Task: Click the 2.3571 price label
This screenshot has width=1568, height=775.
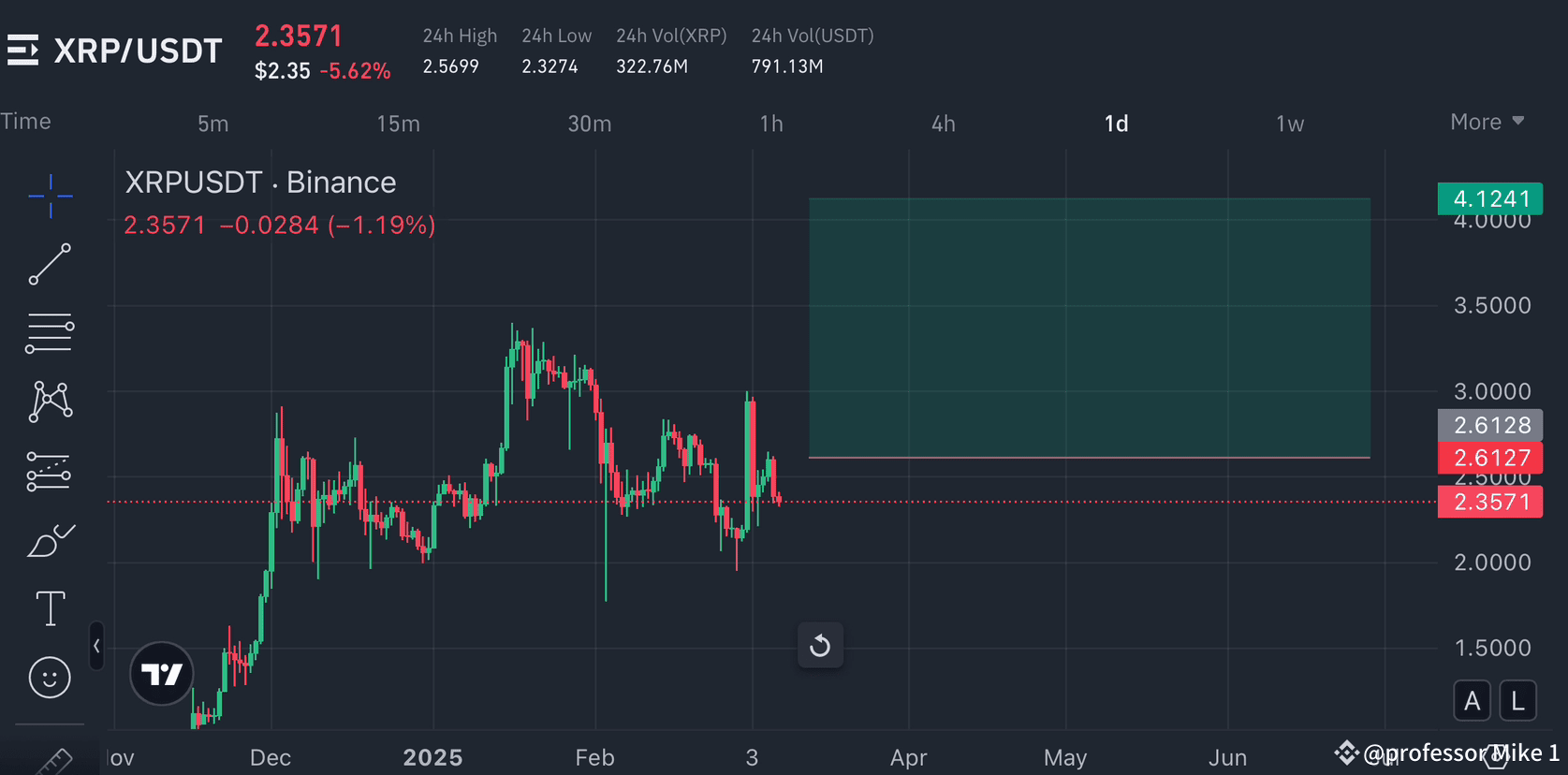Action: click(1490, 502)
